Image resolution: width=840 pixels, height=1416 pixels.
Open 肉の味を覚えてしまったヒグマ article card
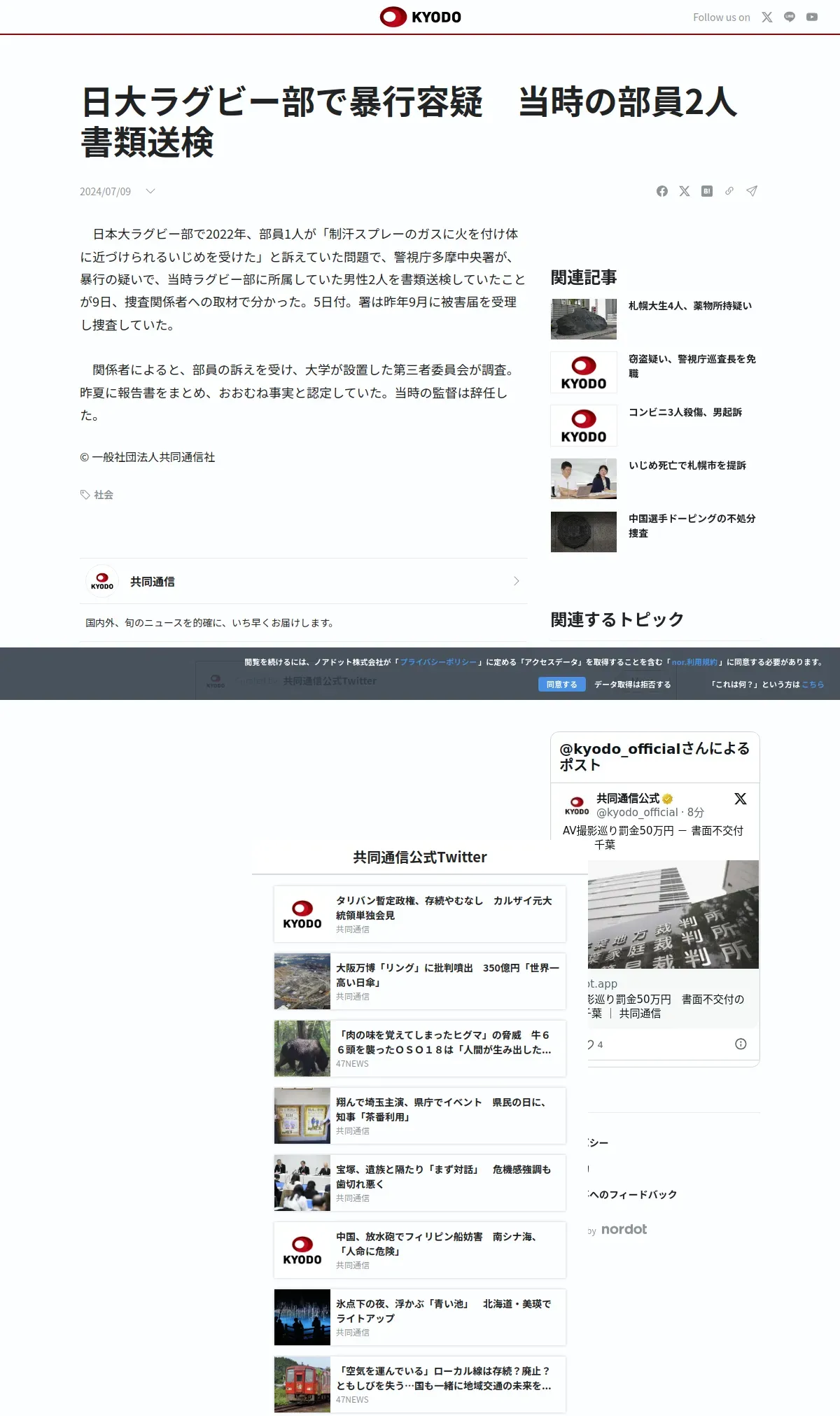click(x=420, y=1049)
